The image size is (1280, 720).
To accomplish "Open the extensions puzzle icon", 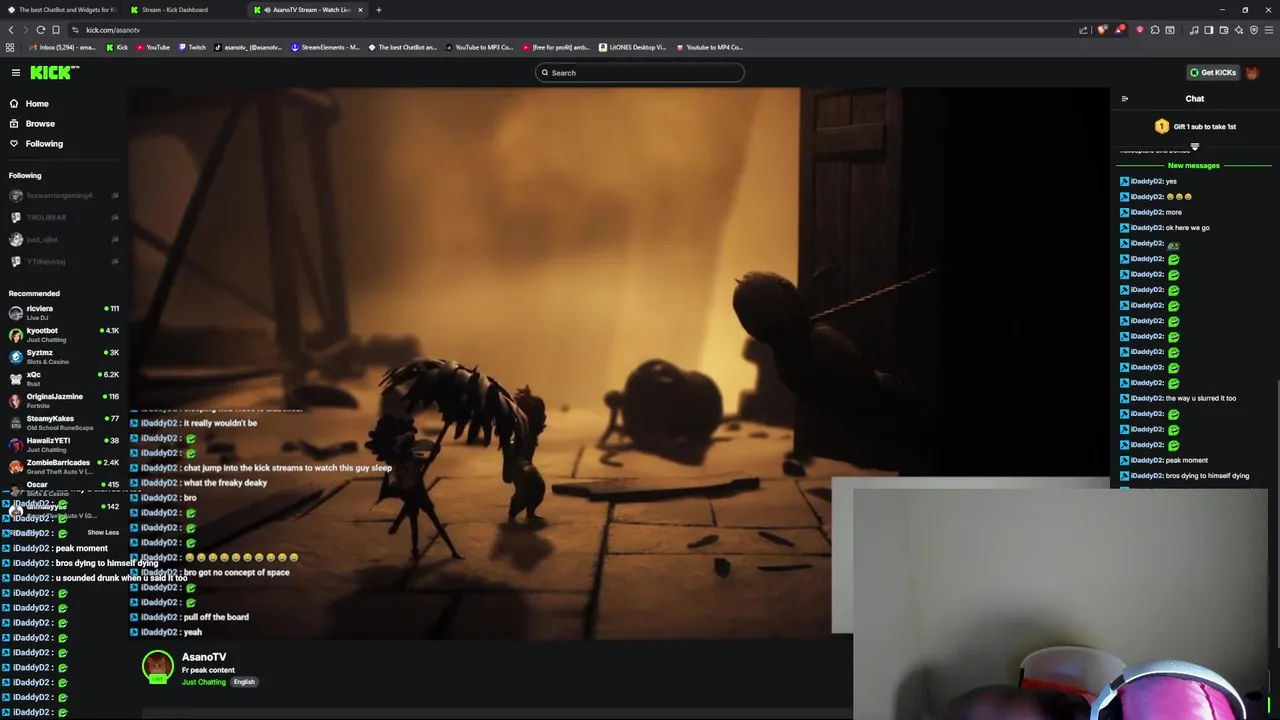I will pyautogui.click(x=1155, y=30).
